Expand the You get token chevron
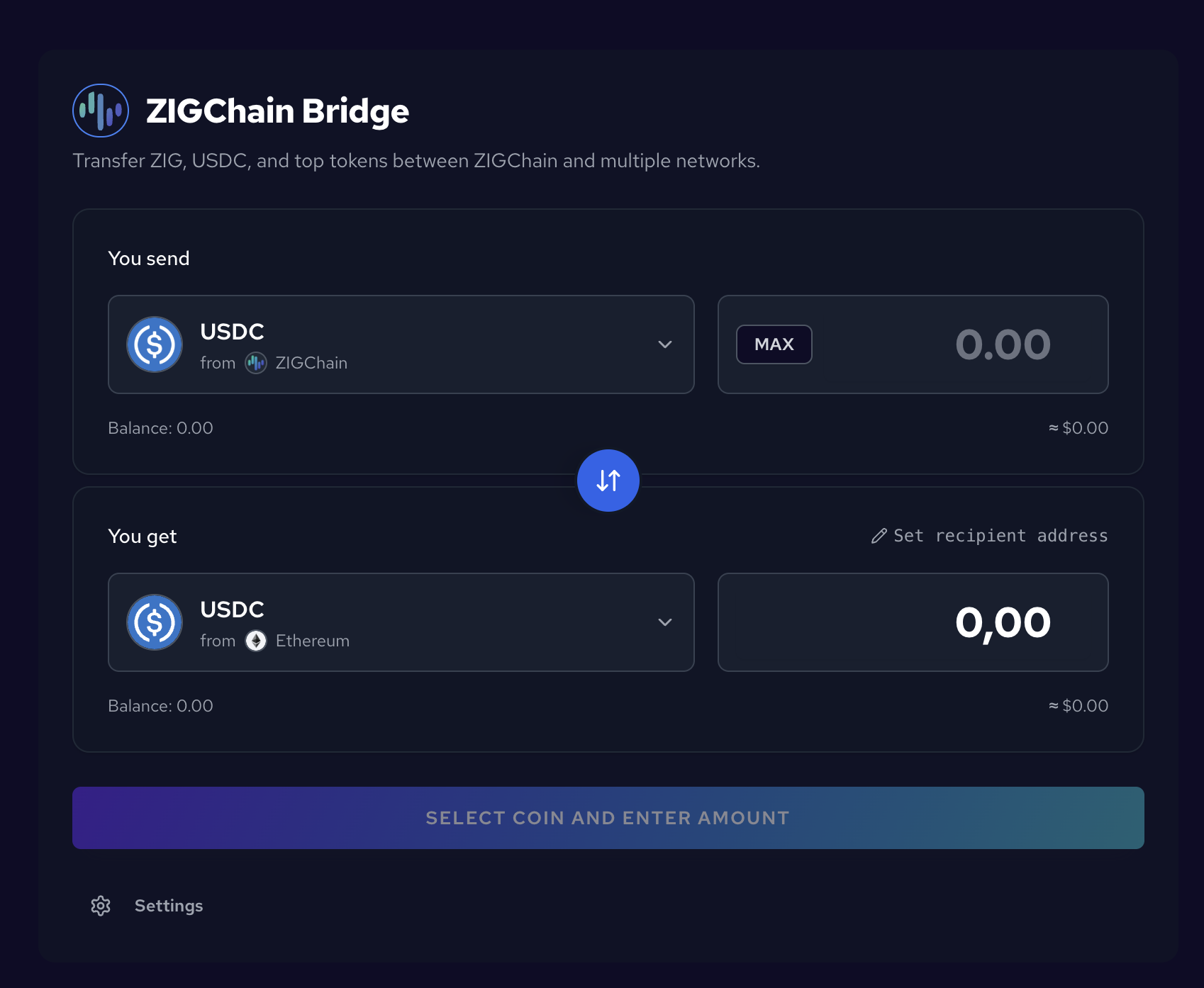Screen dimensions: 1204x988 (x=665, y=622)
